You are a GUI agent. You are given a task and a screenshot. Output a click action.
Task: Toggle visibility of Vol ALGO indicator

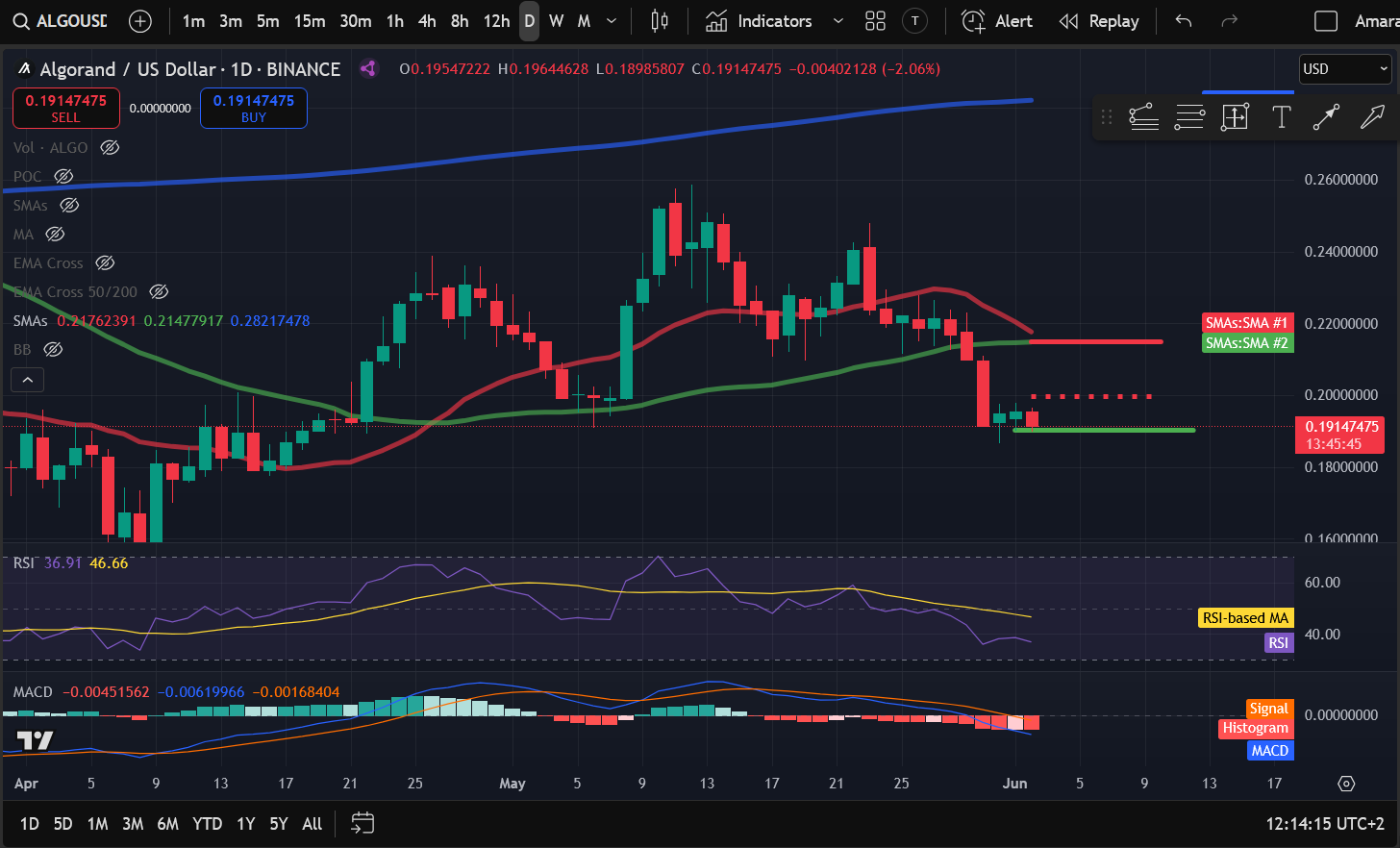(110, 148)
